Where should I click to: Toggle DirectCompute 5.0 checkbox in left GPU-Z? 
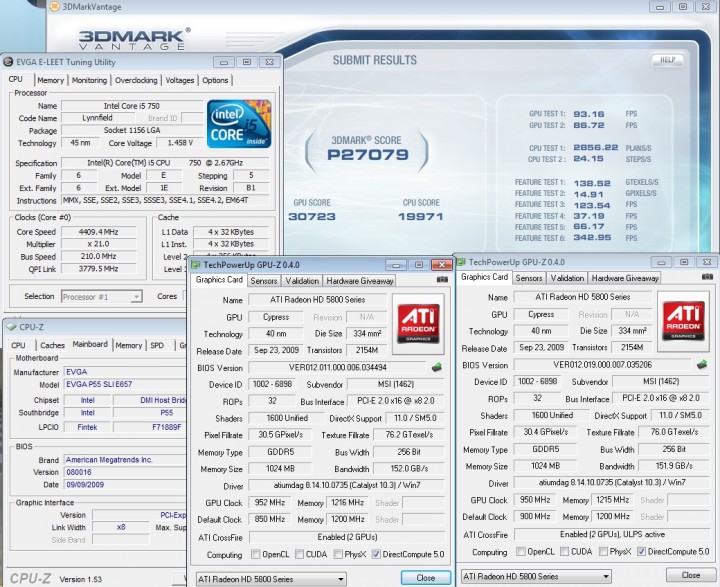[376, 554]
